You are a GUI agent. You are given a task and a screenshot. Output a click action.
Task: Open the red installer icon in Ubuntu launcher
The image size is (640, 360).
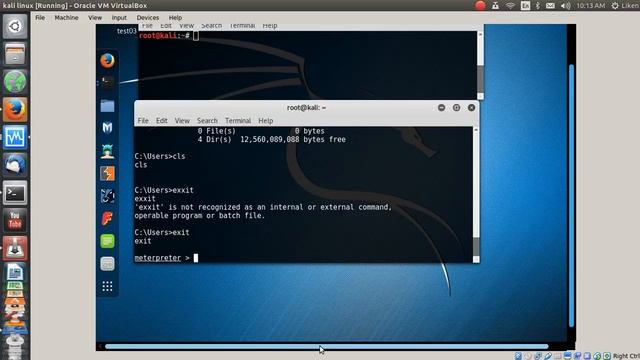(x=15, y=248)
